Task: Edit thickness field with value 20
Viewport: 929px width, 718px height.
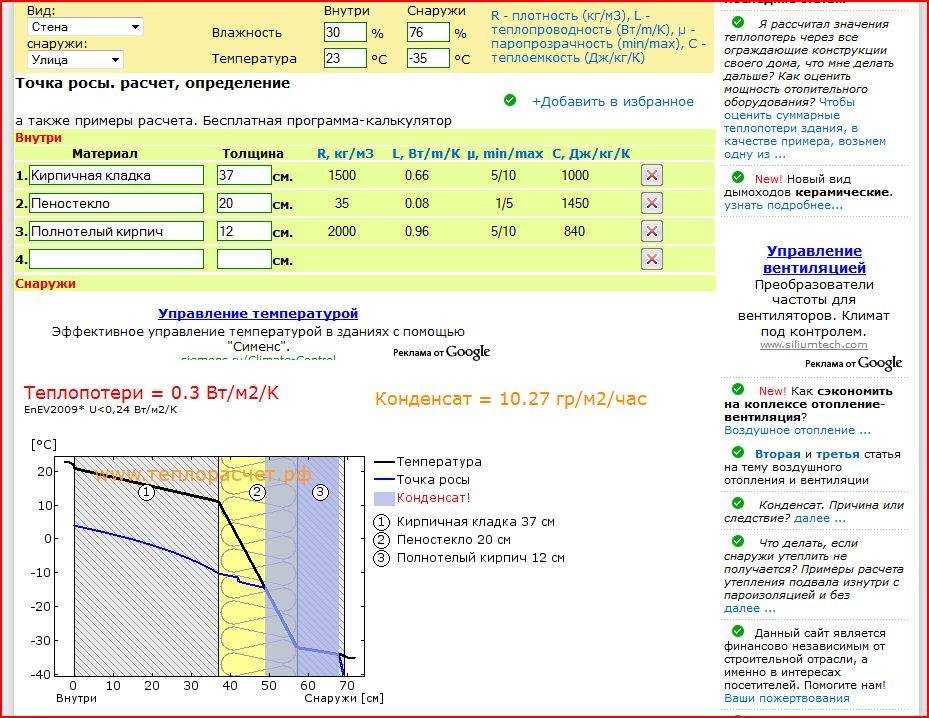Action: tap(244, 203)
